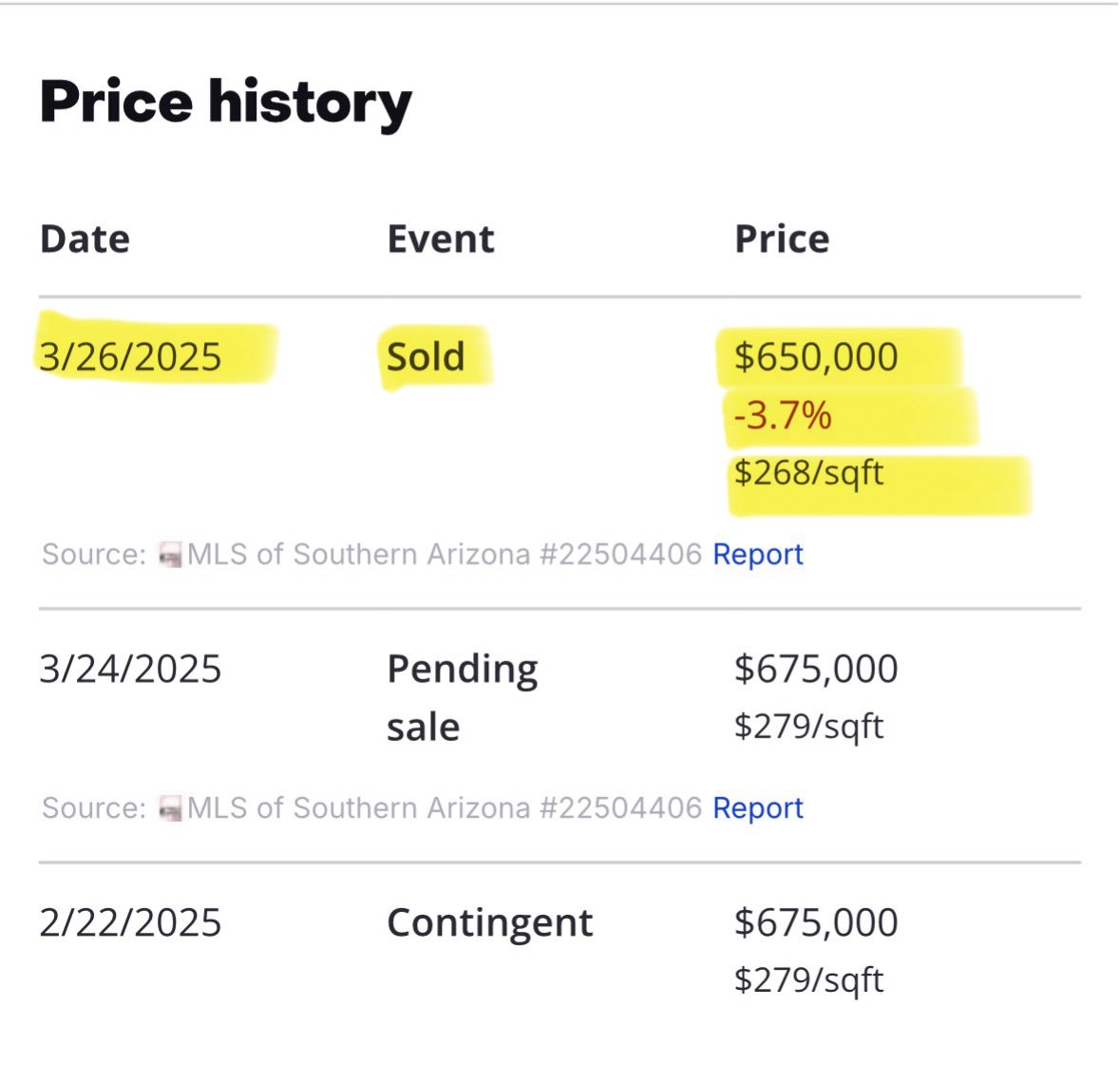Open Report link under the Pending sale entry

757,807
